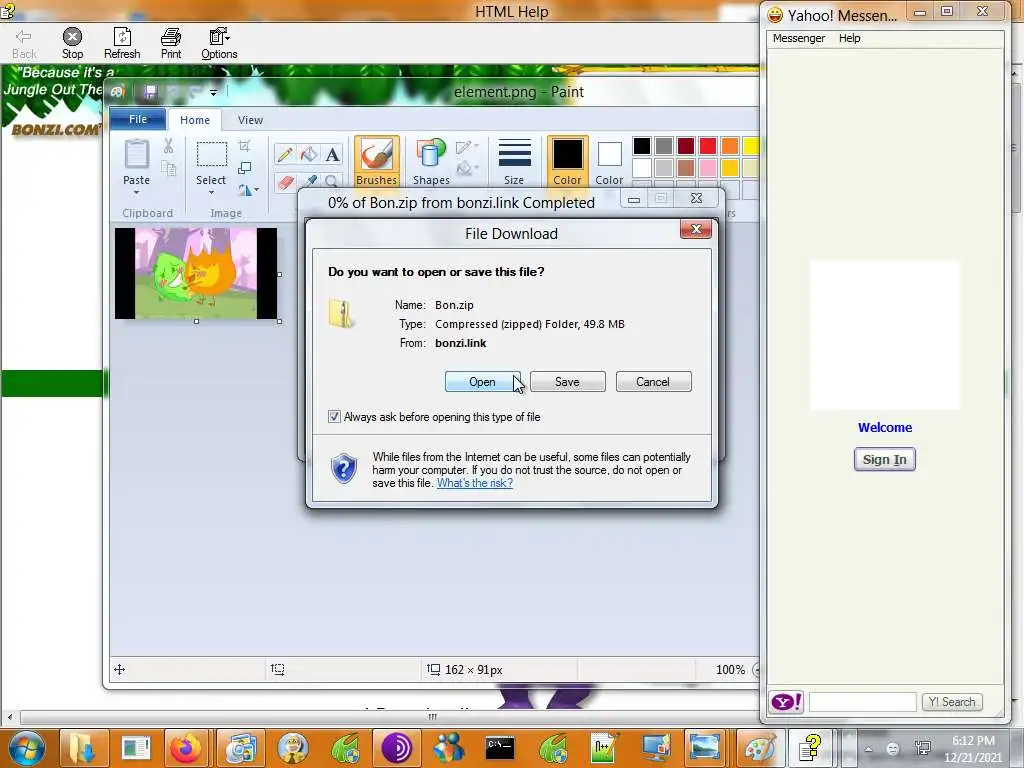Open the Windows Start button
Viewport: 1024px width, 768px height.
[x=27, y=748]
